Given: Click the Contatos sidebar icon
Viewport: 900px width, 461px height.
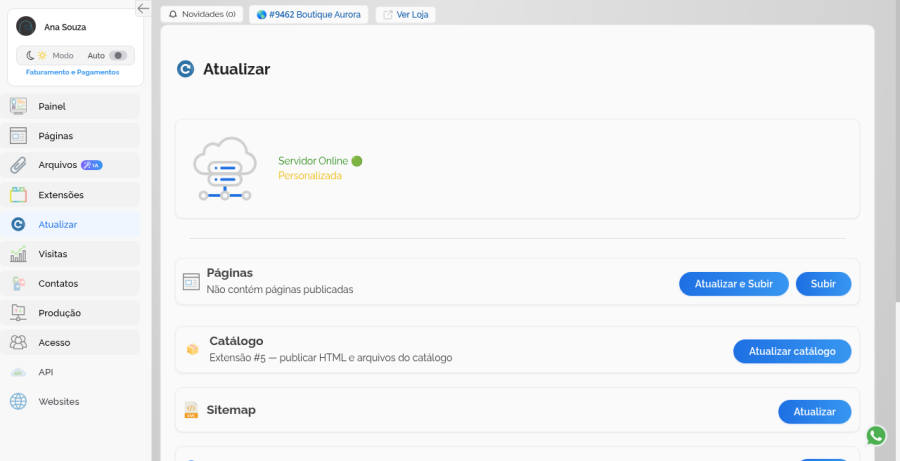Looking at the screenshot, I should (x=18, y=284).
